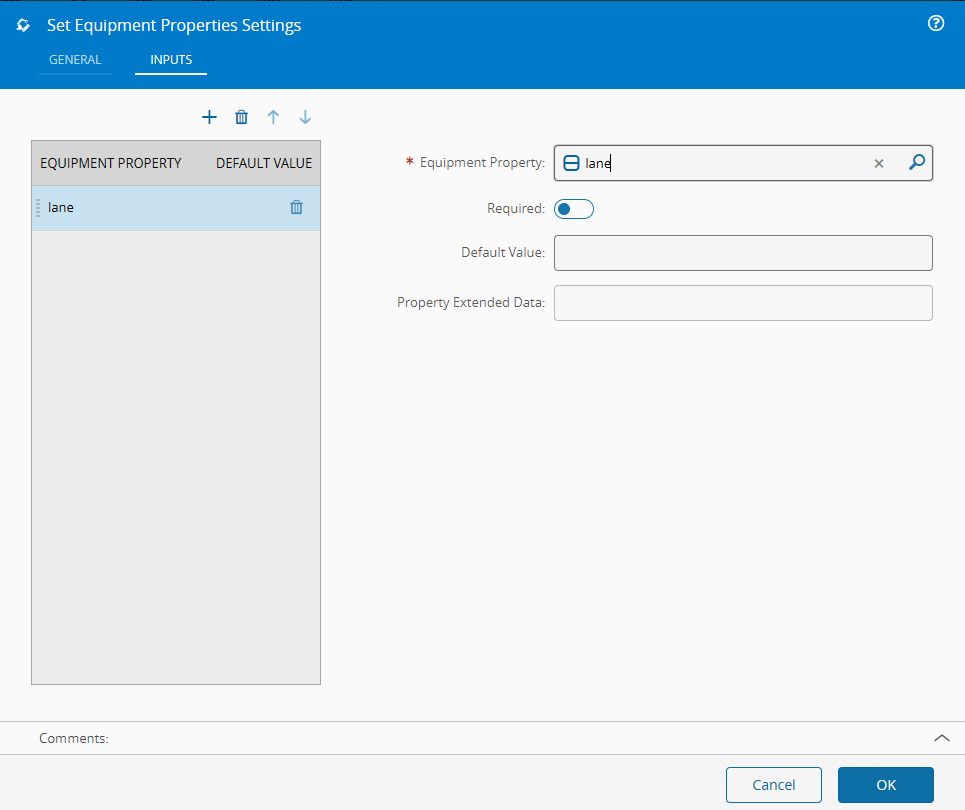Grab the lane row drag handle
The width and height of the screenshot is (965, 810).
click(40, 207)
